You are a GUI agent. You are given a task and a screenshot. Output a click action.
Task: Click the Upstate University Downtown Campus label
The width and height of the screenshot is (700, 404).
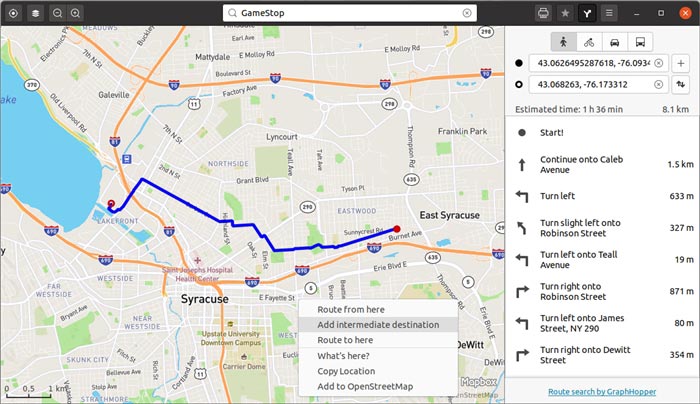click(231, 338)
